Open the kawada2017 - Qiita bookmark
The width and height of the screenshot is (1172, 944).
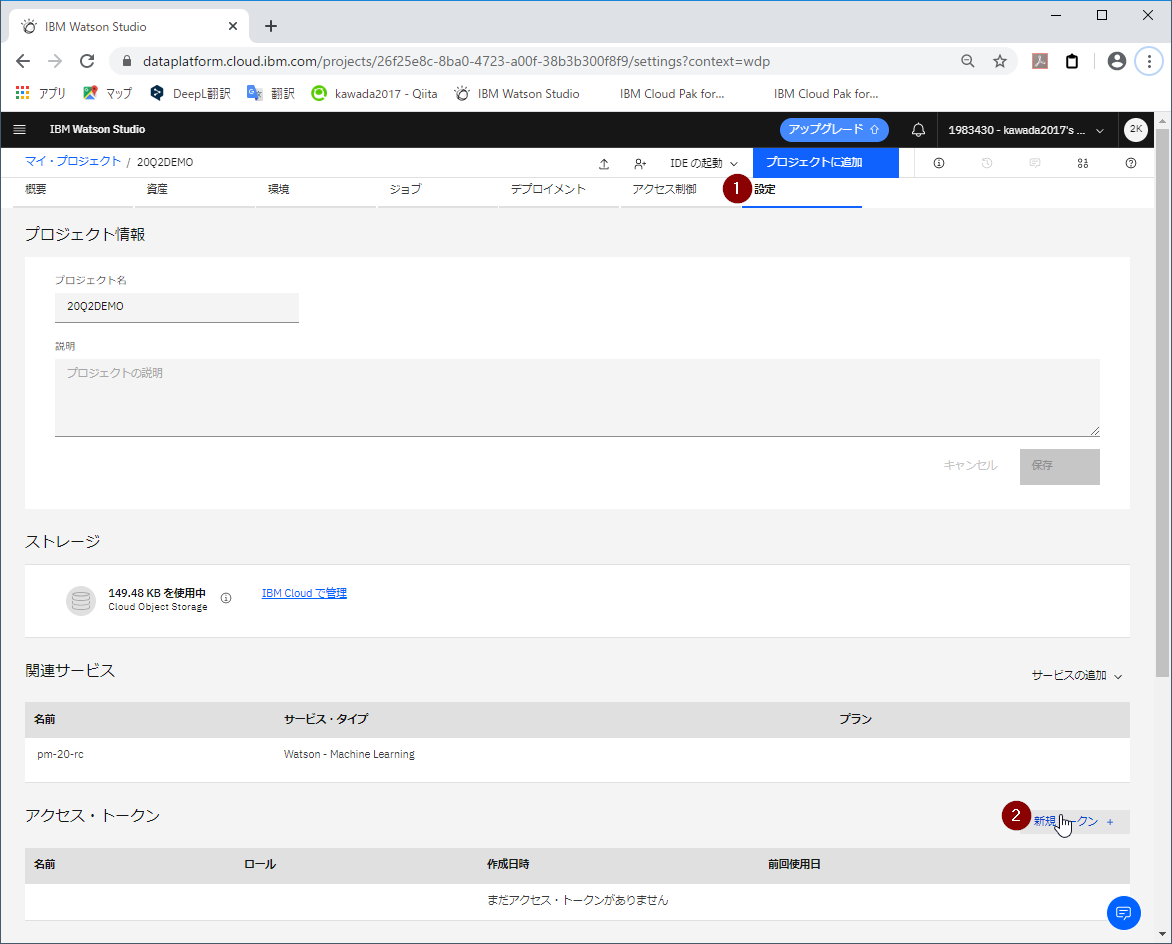(374, 93)
